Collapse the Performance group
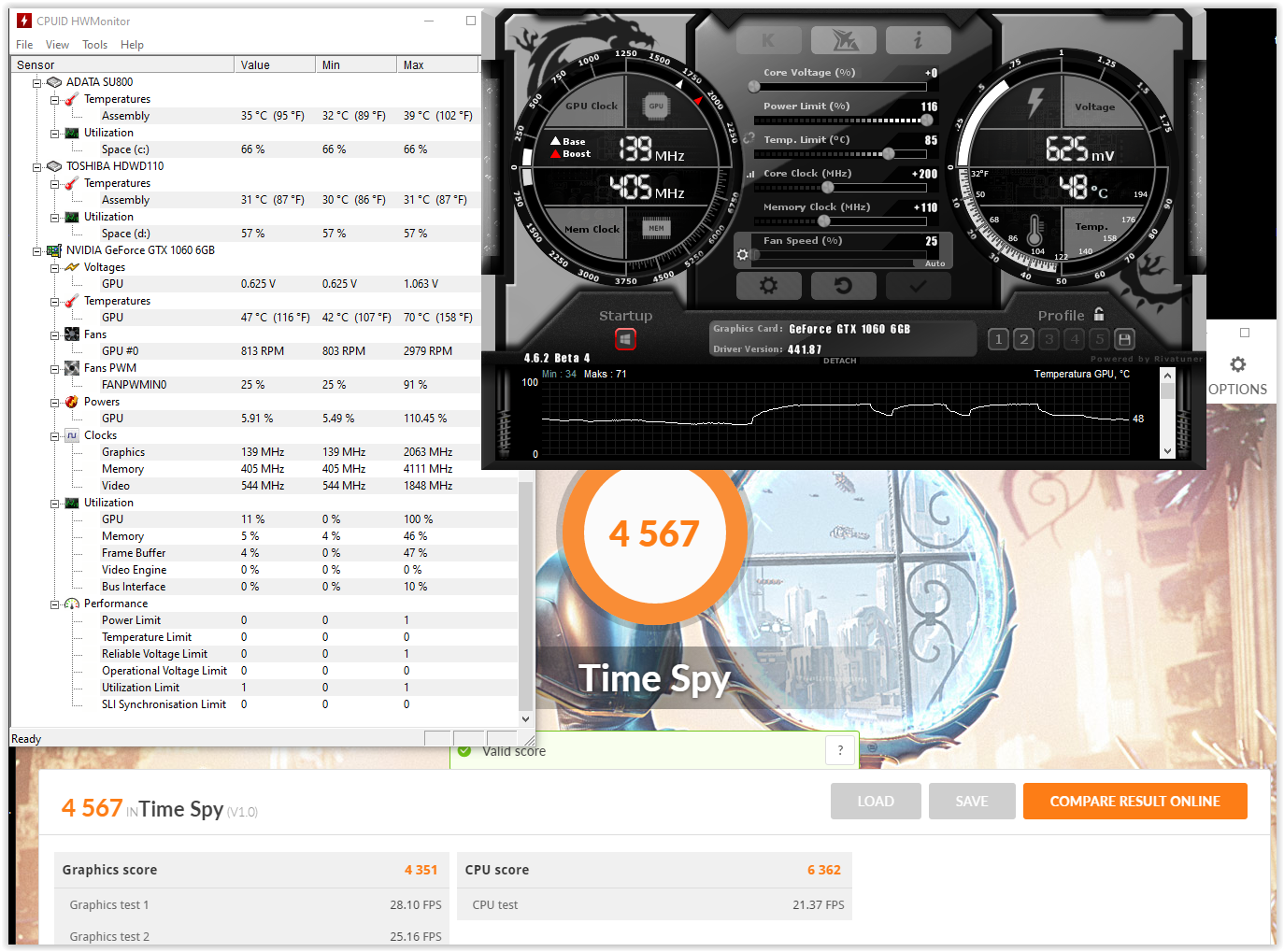The width and height of the screenshot is (1284, 952). coord(55,604)
